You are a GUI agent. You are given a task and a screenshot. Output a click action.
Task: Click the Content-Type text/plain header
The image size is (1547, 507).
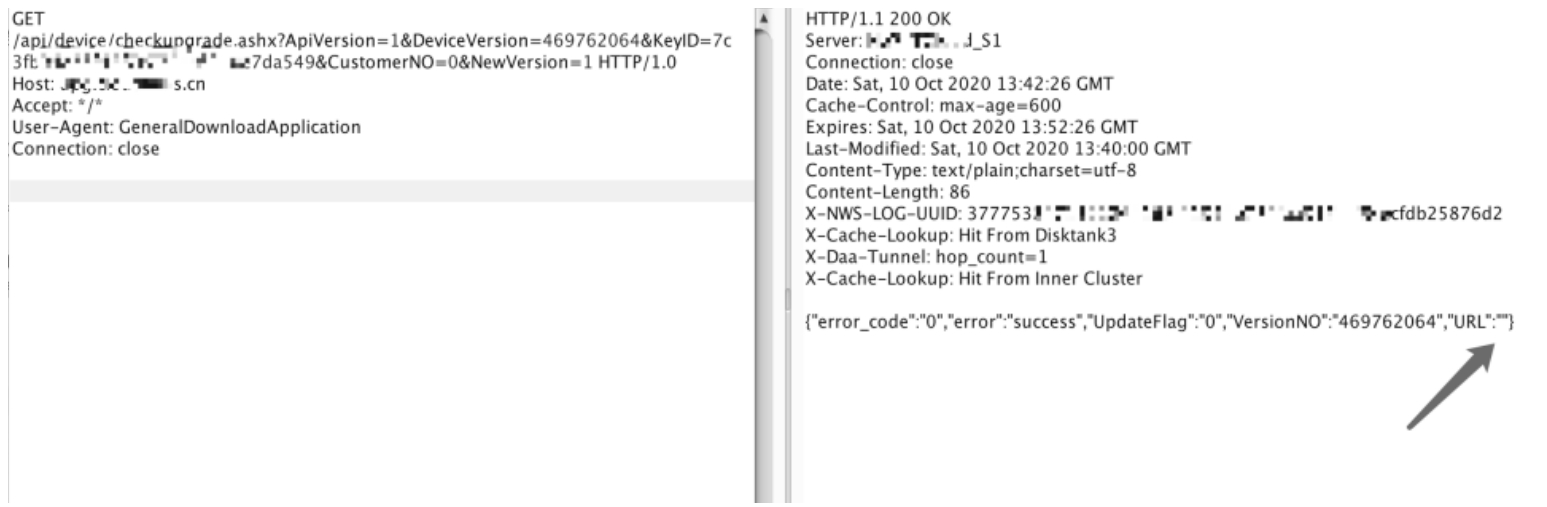pyautogui.click(x=970, y=171)
